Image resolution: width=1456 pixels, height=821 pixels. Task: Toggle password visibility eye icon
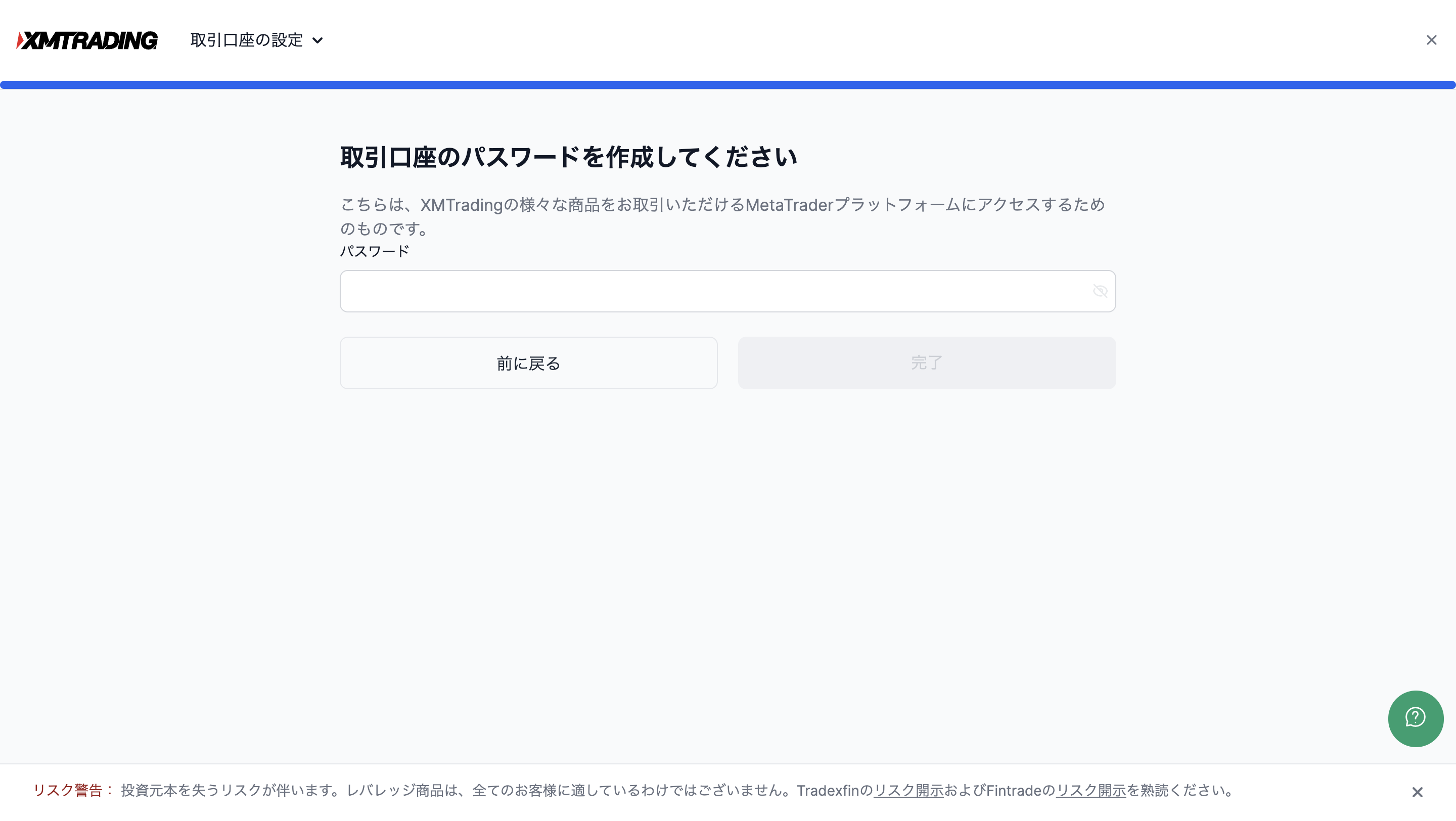coord(1100,291)
